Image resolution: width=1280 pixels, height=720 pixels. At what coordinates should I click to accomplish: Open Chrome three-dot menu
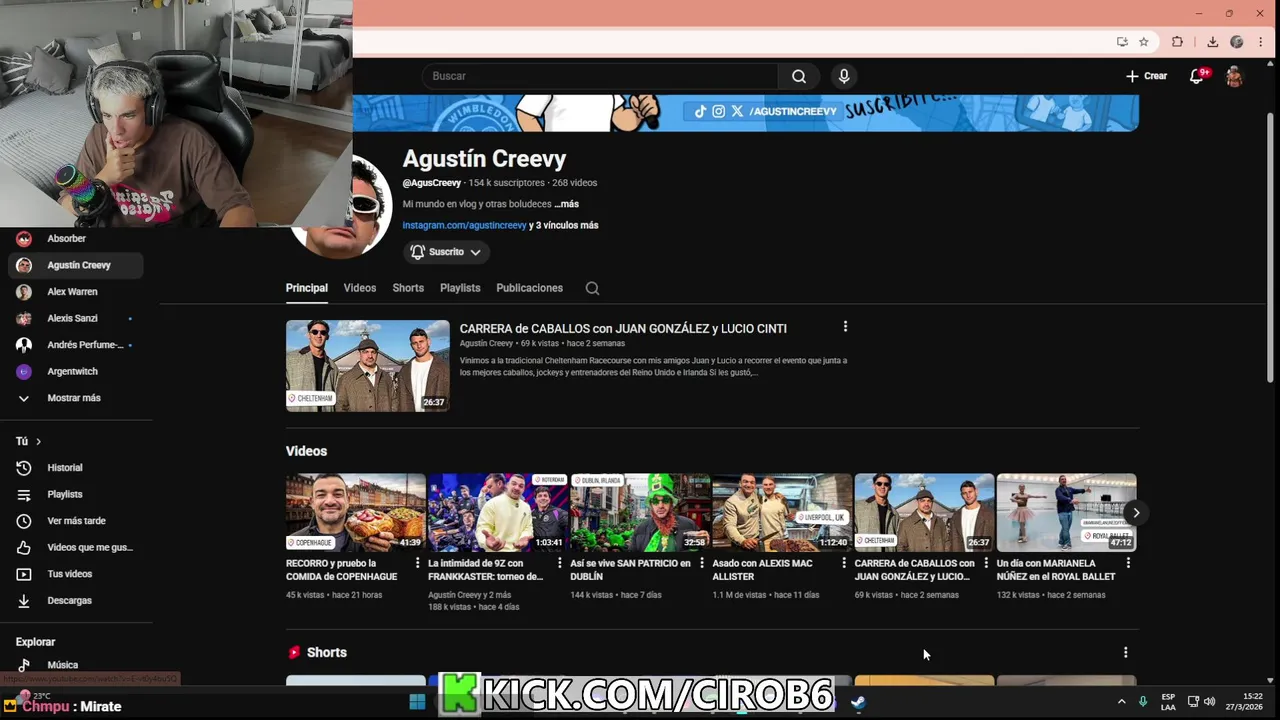(1260, 42)
